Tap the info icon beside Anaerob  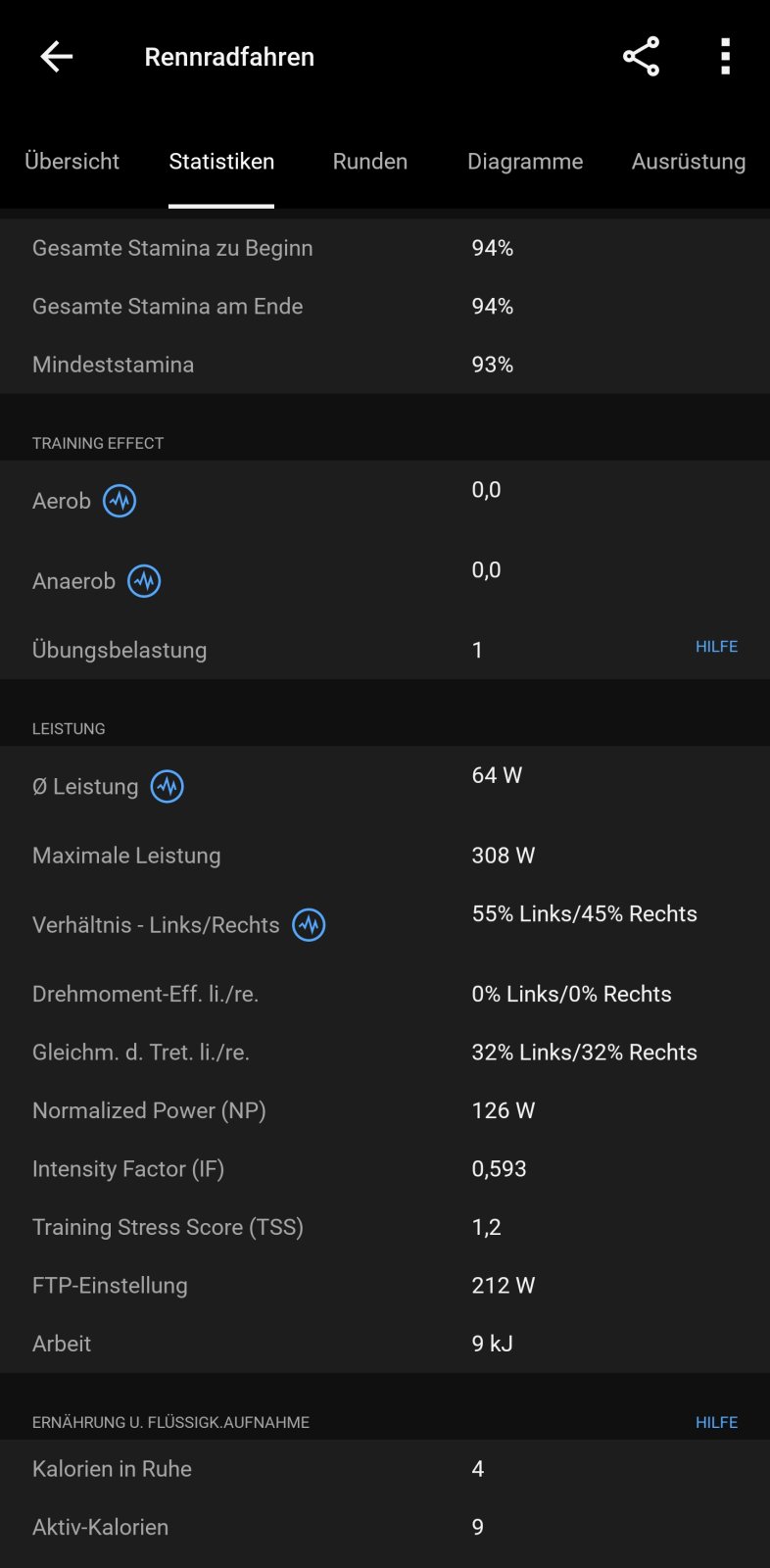(x=144, y=581)
